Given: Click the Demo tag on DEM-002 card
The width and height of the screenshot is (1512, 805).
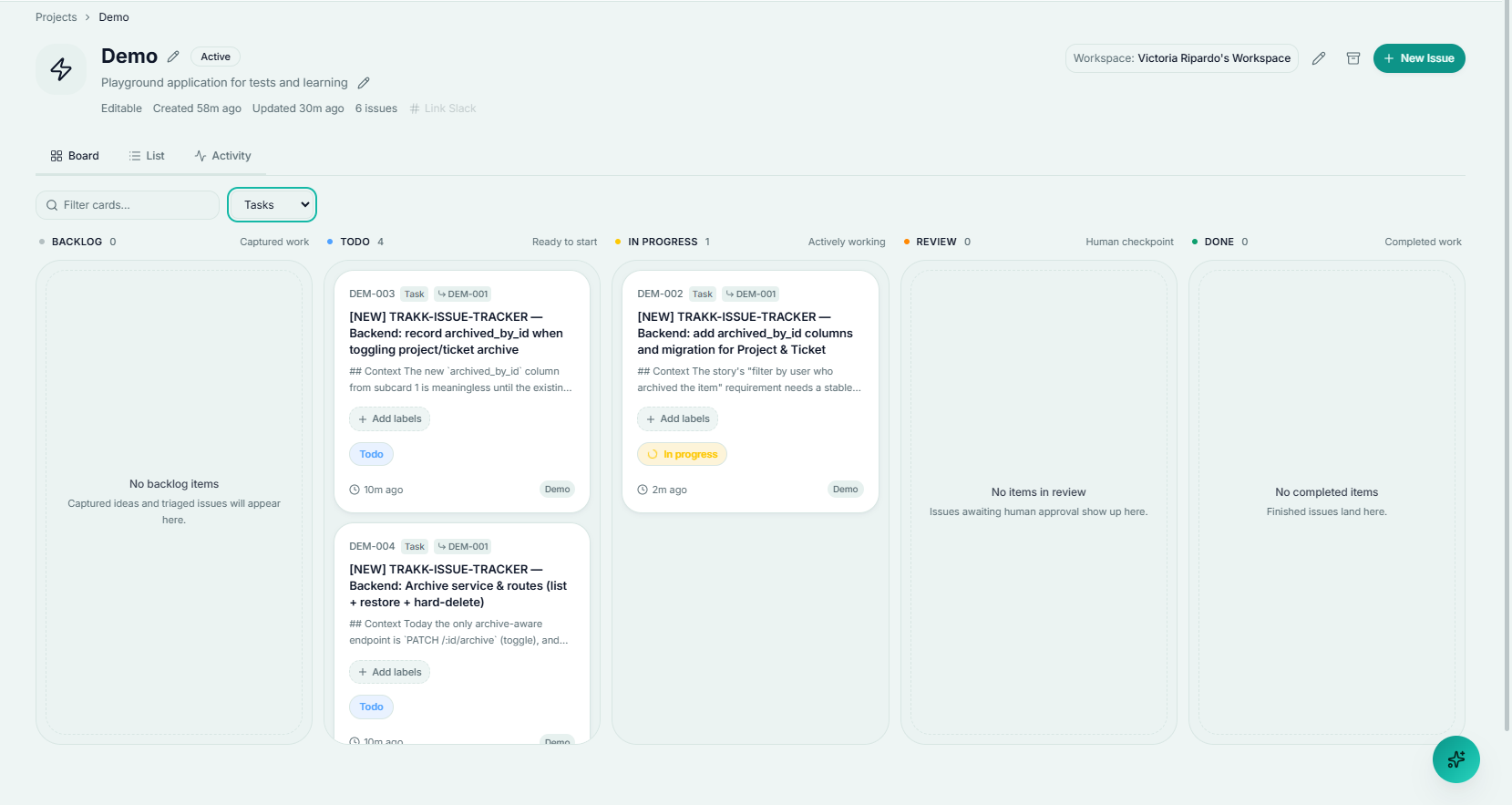Looking at the screenshot, I should 845,490.
